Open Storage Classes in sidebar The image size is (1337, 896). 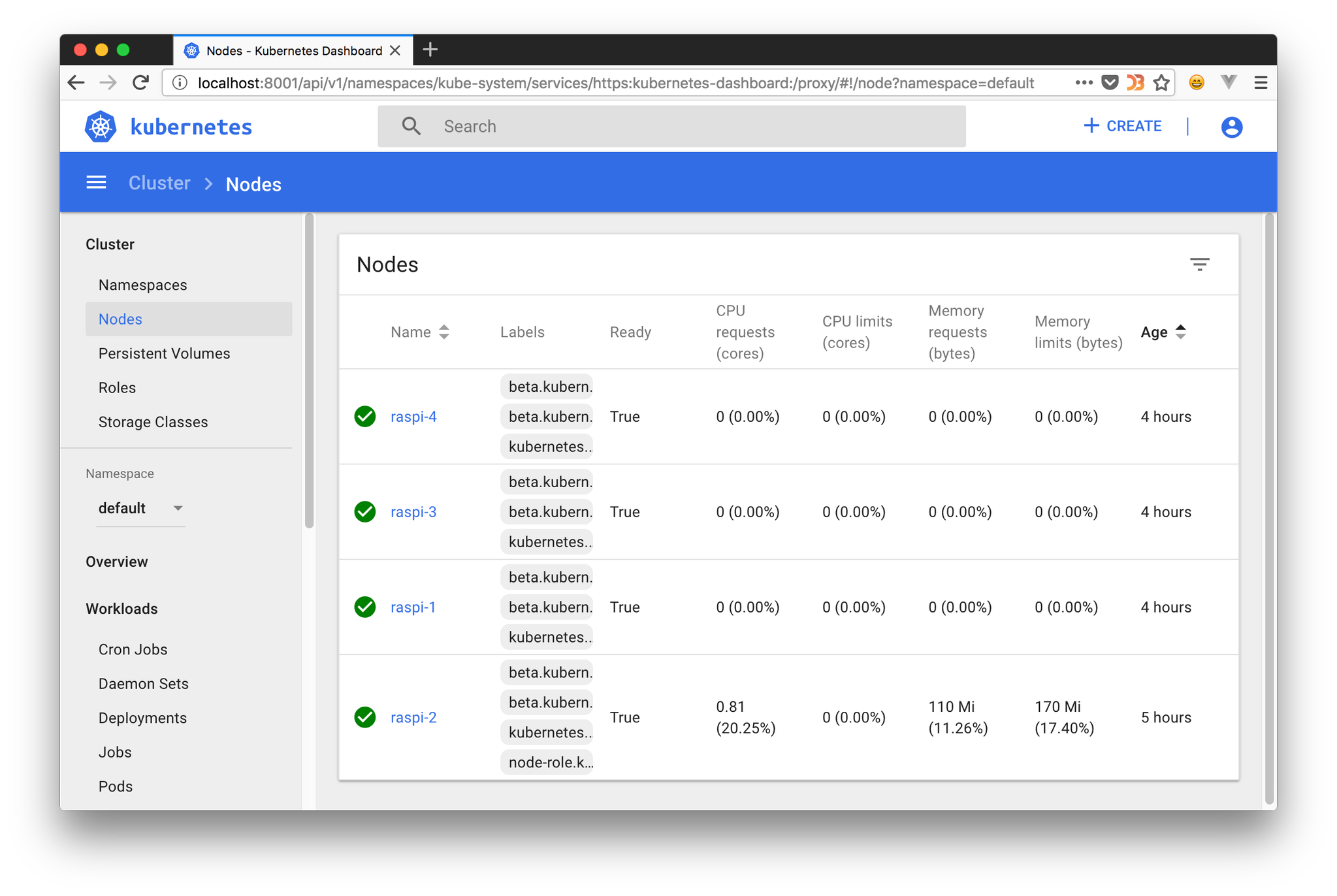[x=153, y=422]
